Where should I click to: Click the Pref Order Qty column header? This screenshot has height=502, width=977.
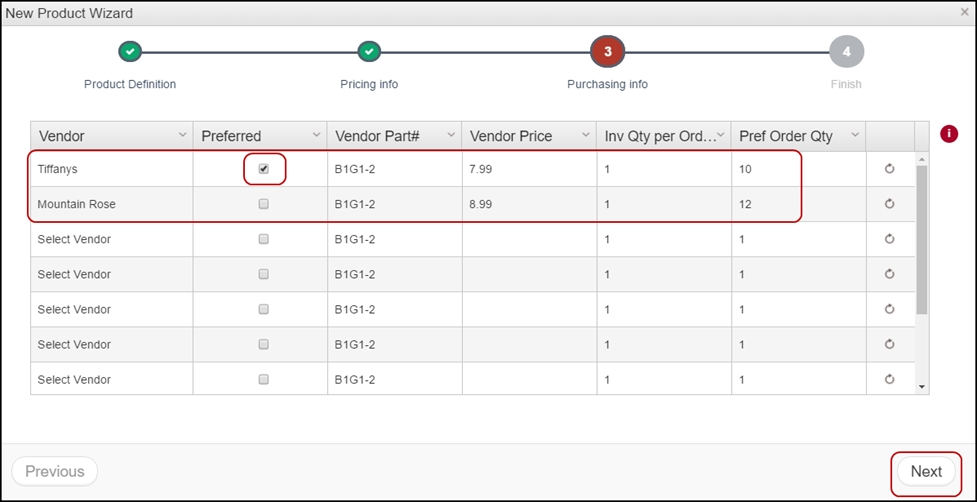798,136
